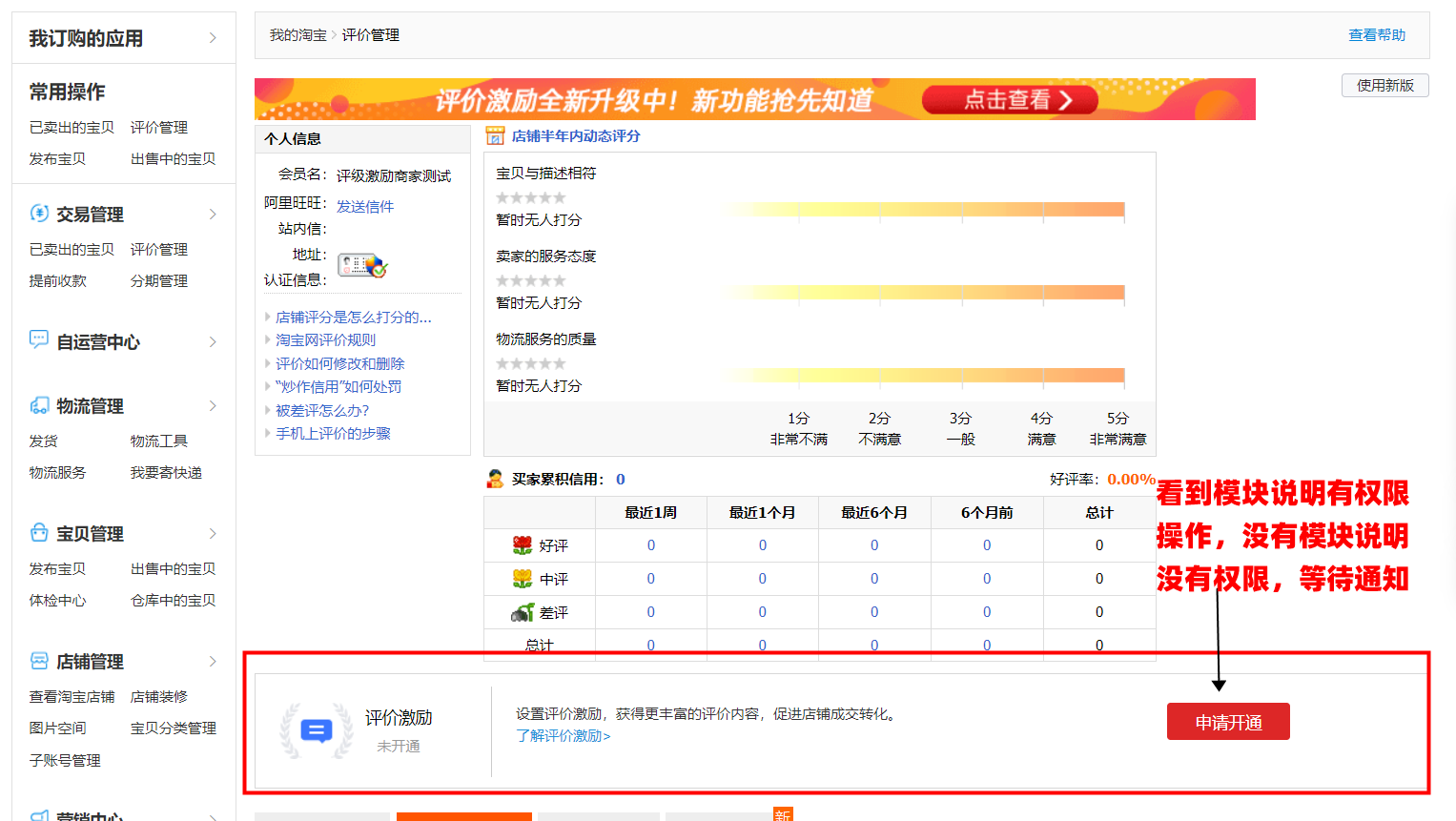The image size is (1456, 821).
Task: Open 子账号管理 menu item
Action: click(65, 760)
